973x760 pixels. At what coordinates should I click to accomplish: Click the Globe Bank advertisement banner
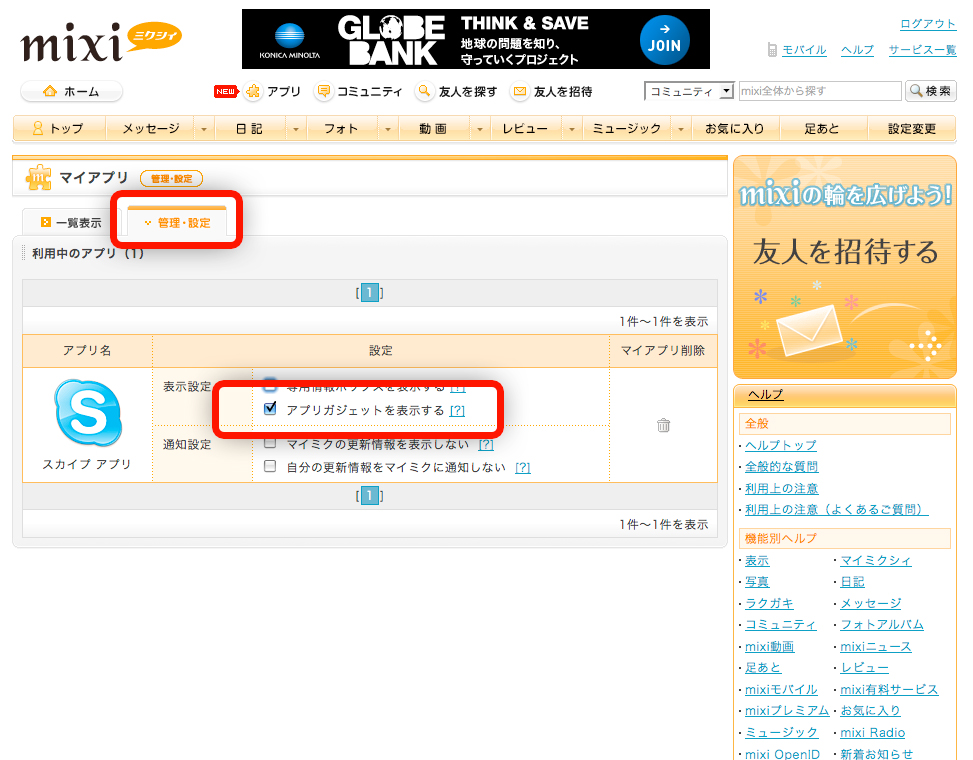click(x=476, y=39)
